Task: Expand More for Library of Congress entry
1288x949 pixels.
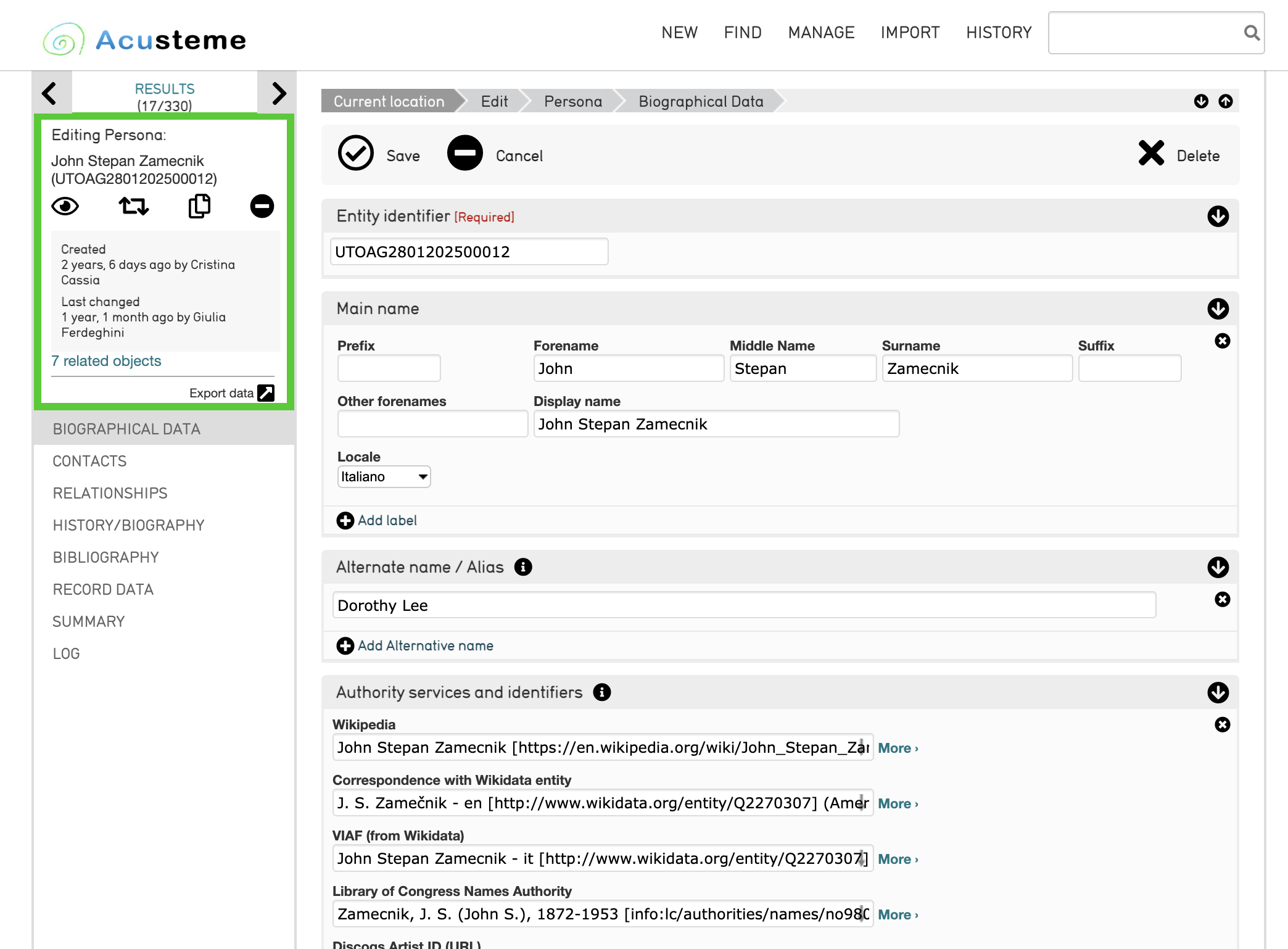Action: coord(898,914)
